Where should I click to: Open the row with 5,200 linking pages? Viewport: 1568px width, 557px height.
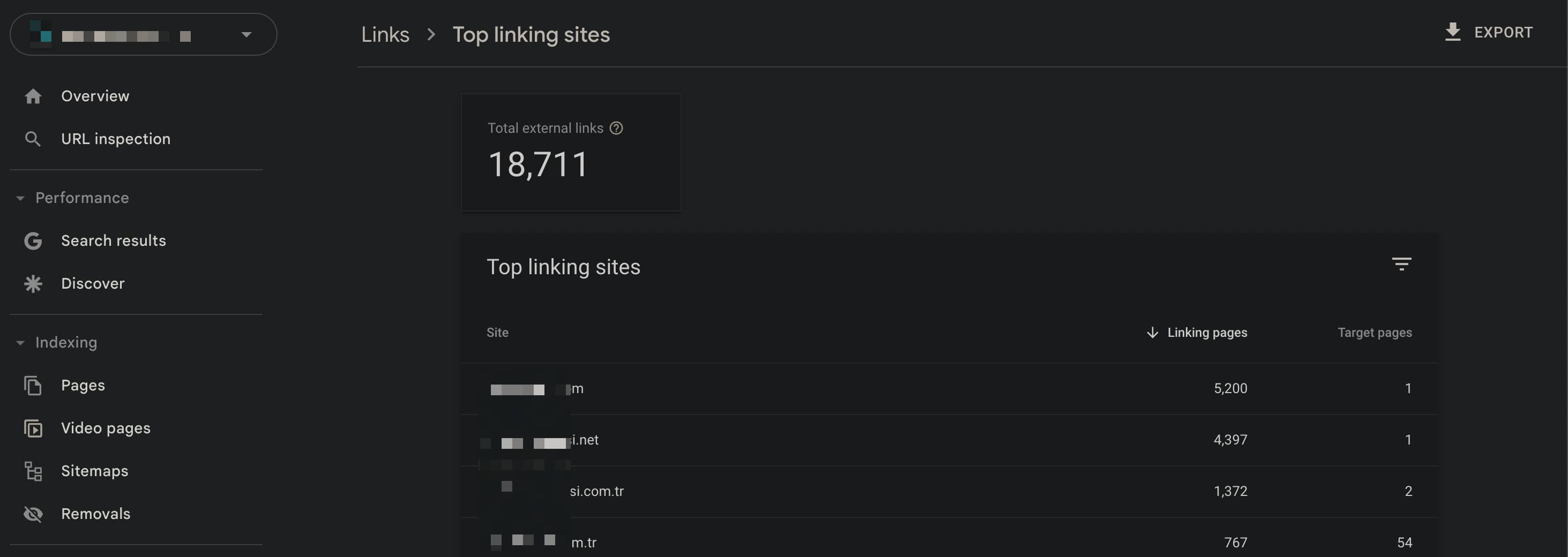(x=949, y=389)
